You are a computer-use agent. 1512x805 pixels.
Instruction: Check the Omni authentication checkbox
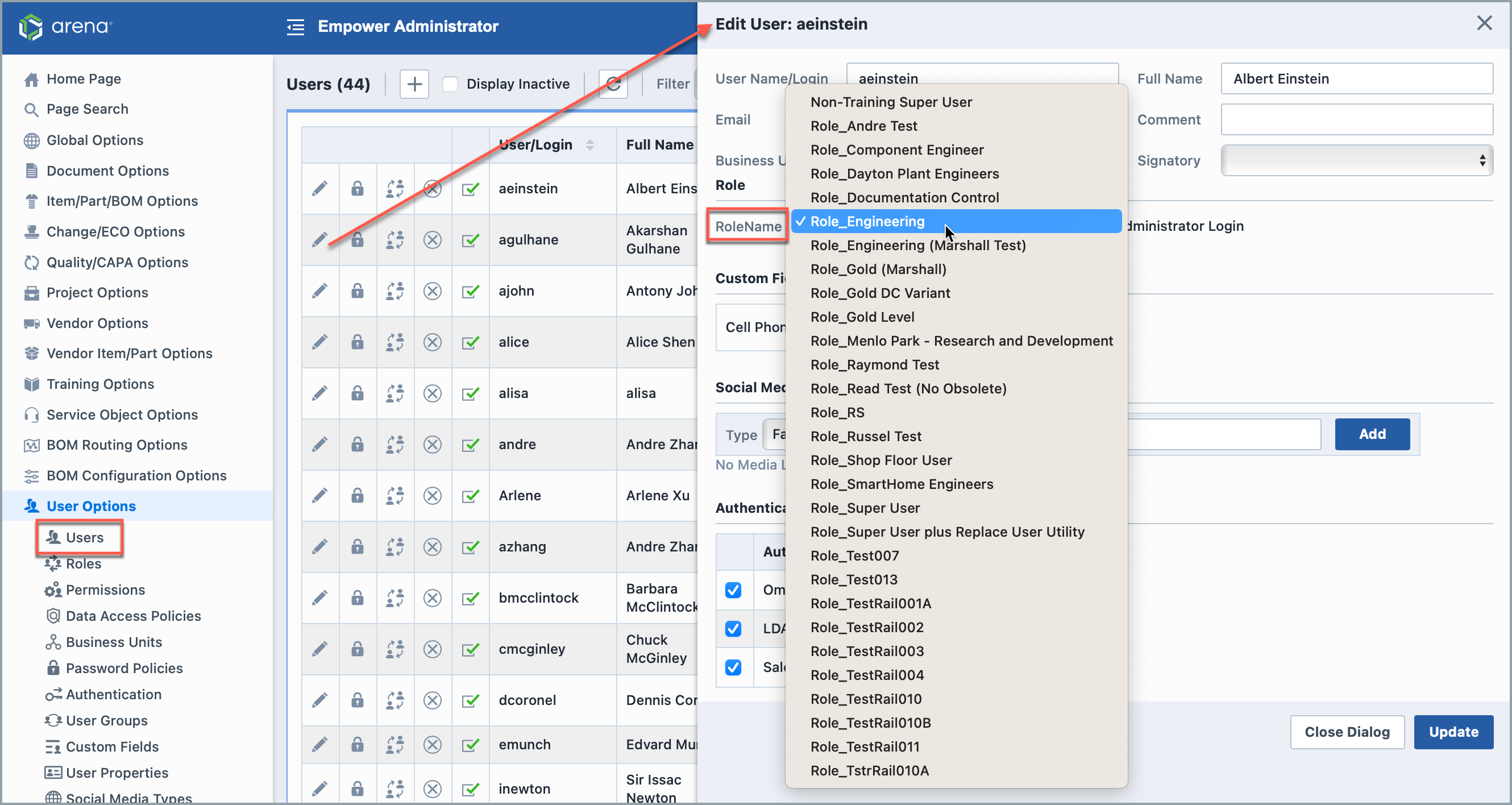[732, 590]
